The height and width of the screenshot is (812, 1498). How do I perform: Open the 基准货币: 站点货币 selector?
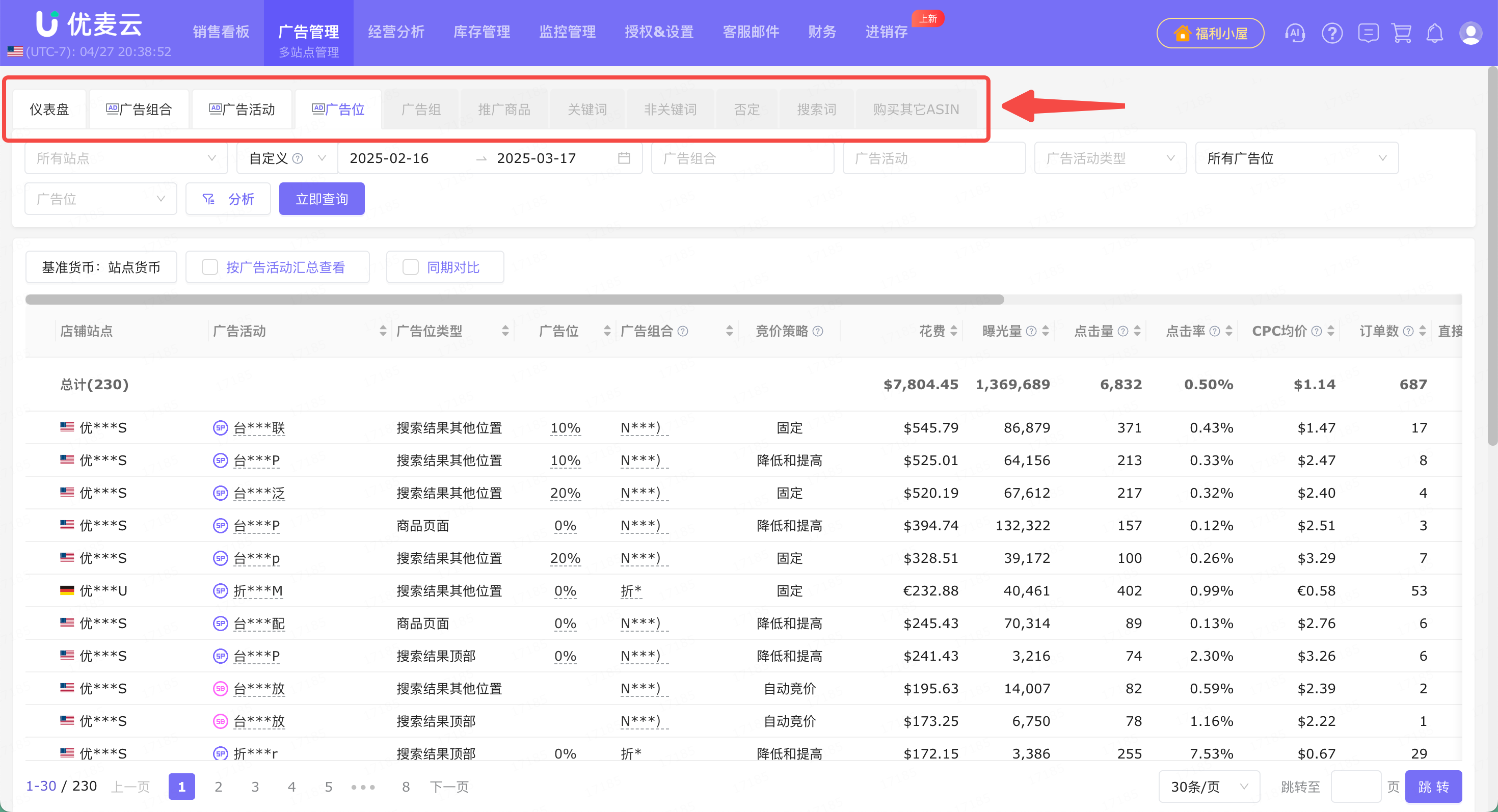click(x=101, y=267)
